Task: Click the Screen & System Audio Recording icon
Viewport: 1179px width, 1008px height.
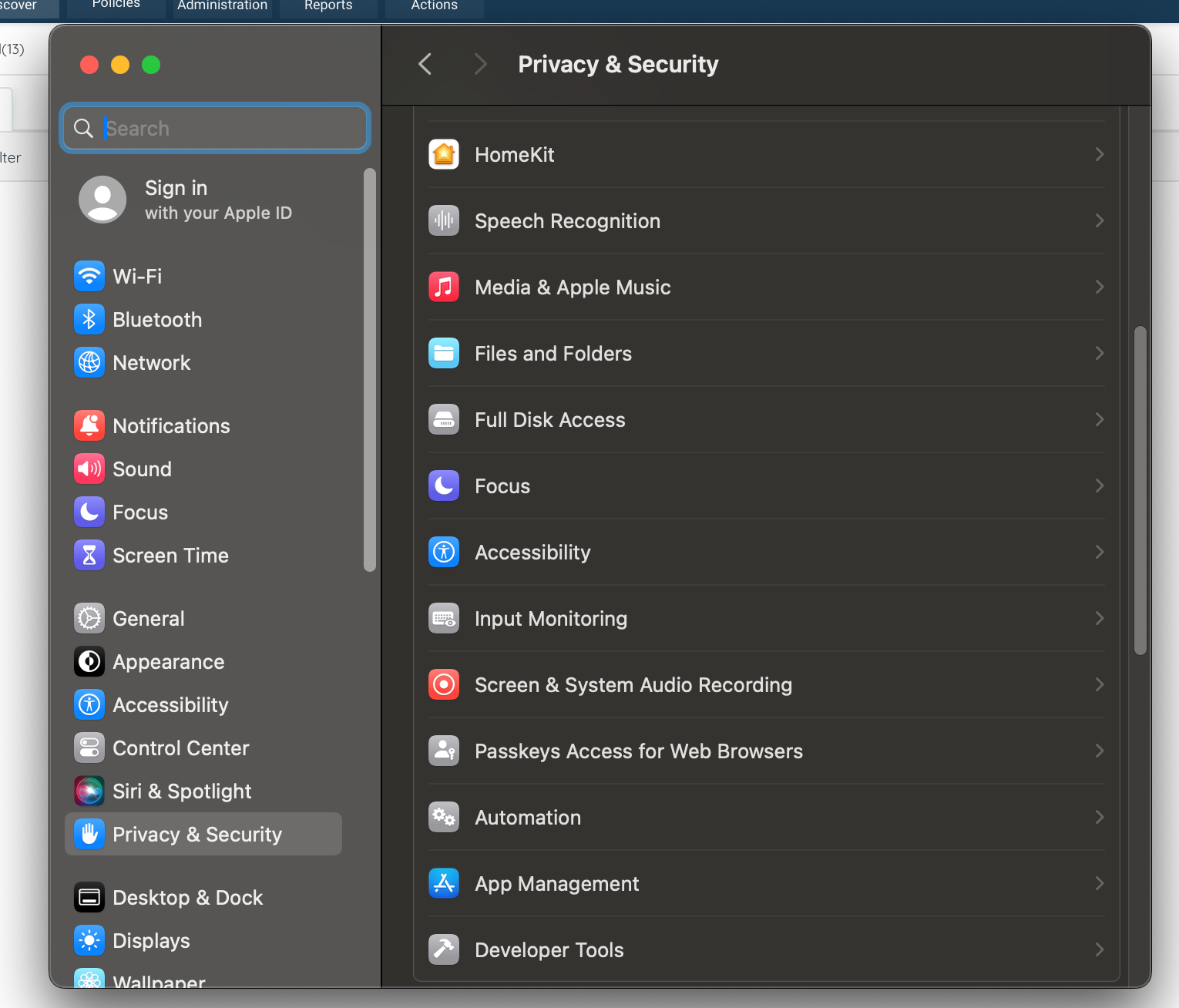Action: [x=444, y=685]
